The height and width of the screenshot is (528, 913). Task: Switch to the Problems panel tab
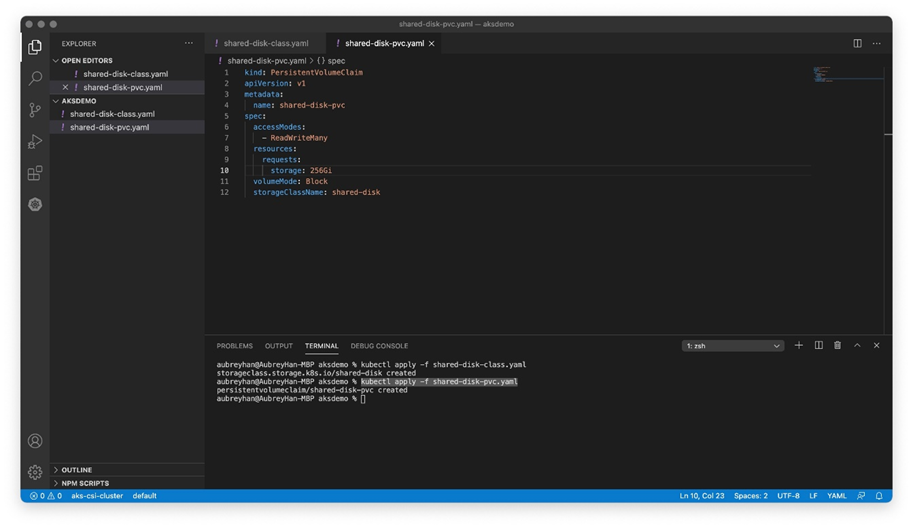[235, 346]
